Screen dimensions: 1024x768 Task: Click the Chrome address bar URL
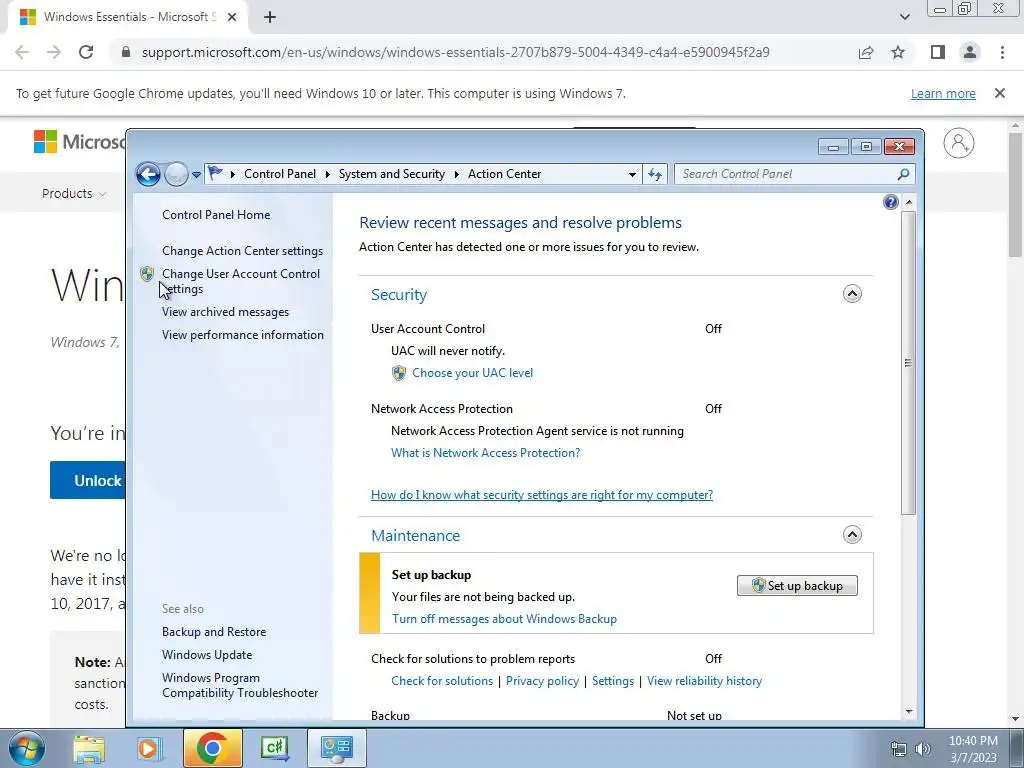pos(455,52)
